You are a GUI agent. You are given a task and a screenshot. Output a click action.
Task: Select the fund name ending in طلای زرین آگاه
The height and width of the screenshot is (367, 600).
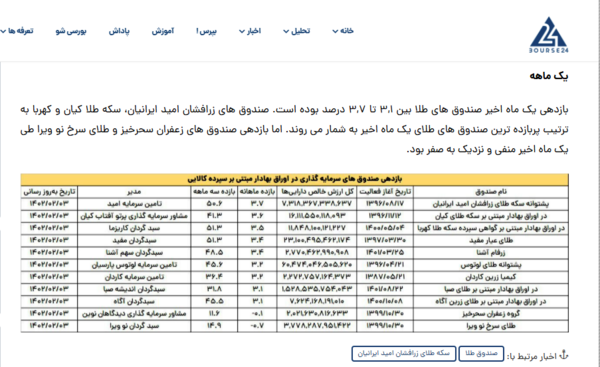coord(491,302)
